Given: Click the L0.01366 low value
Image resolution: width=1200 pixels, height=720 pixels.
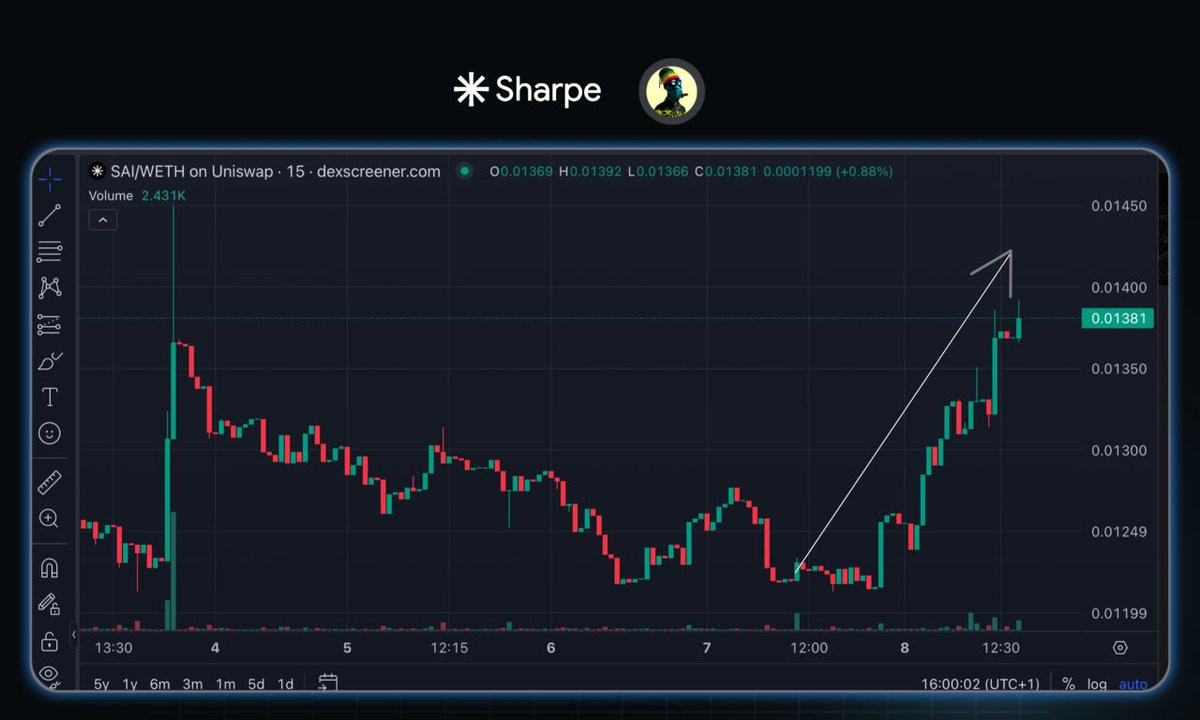Looking at the screenshot, I should coord(657,171).
